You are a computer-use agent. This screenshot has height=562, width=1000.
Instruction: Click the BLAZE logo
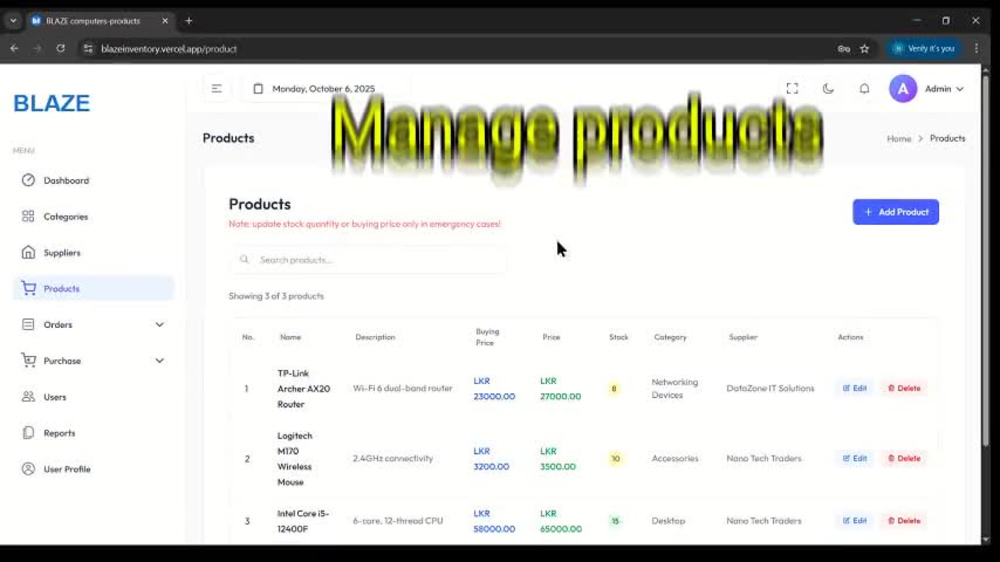tap(52, 103)
